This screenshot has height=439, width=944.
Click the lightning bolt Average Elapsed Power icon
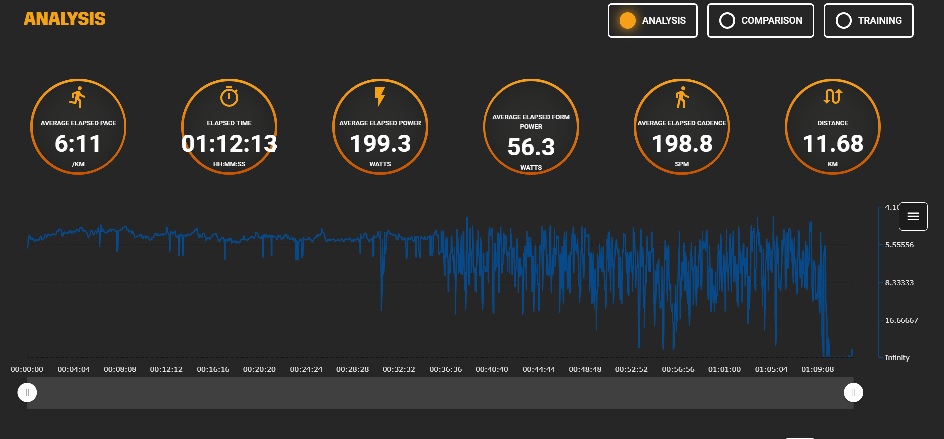(379, 97)
